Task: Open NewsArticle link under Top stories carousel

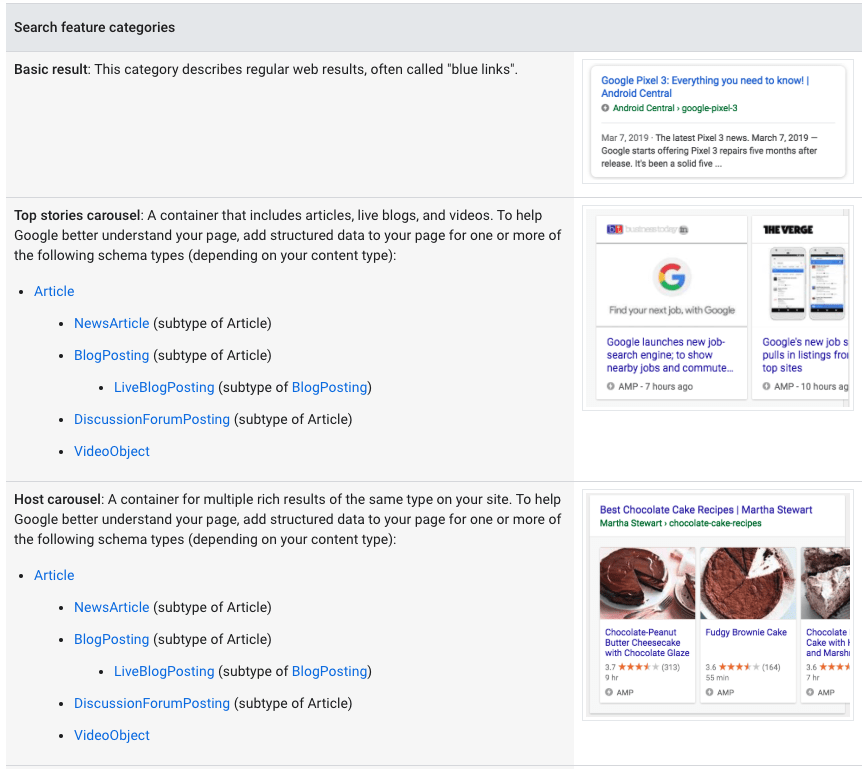Action: [112, 323]
